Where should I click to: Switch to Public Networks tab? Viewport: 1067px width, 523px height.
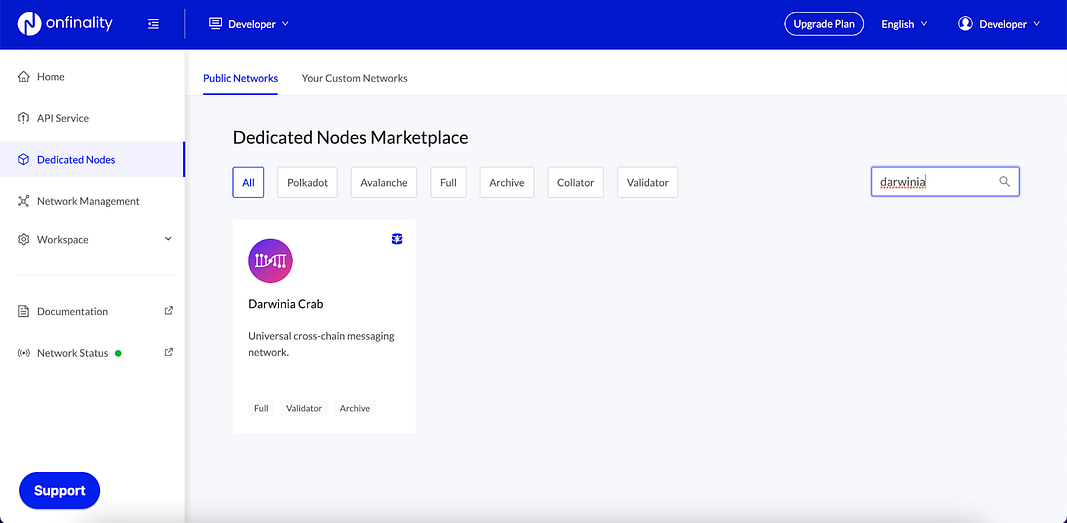click(240, 78)
